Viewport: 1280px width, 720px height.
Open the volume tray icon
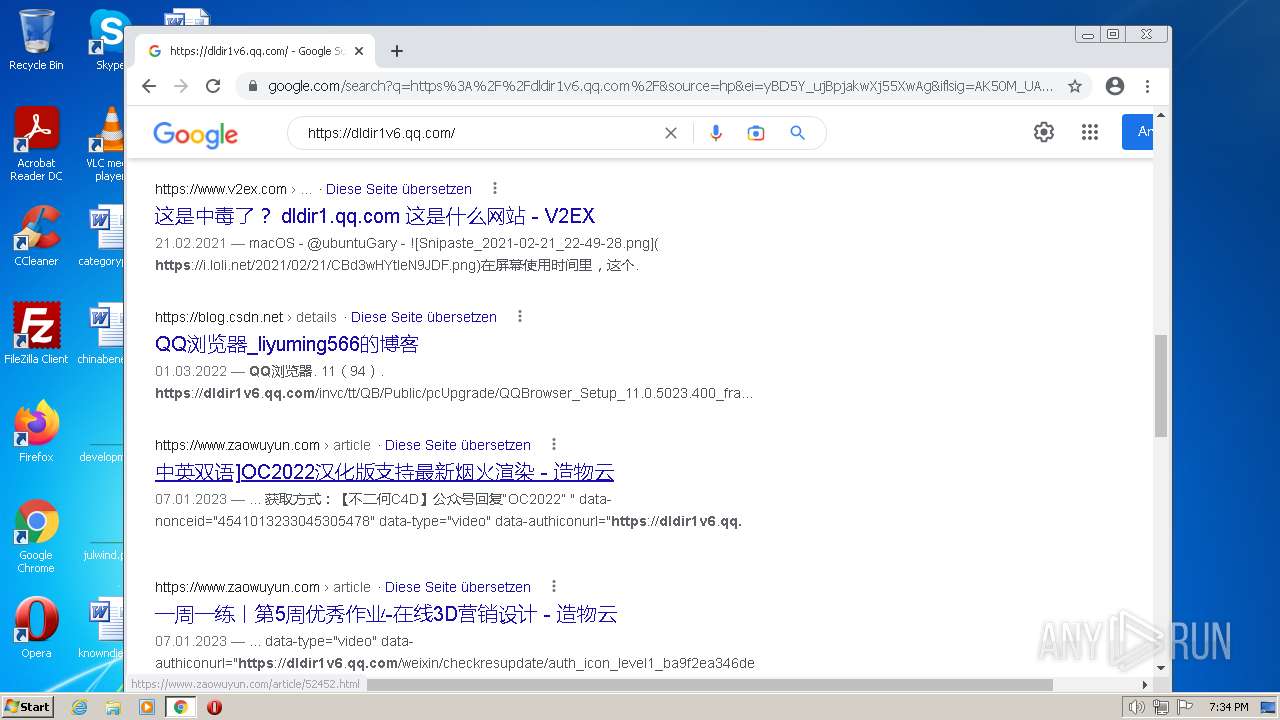tap(1137, 707)
